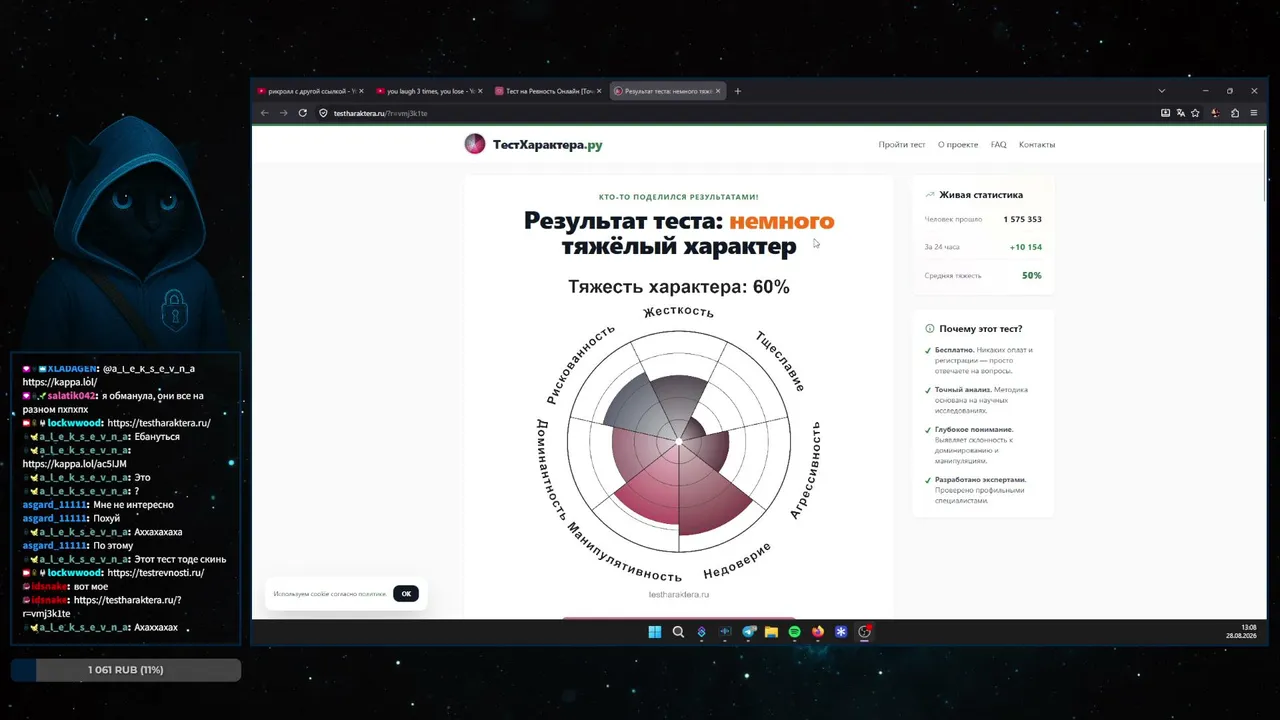Click the radar chart center
This screenshot has height=720, width=1280.
click(679, 441)
